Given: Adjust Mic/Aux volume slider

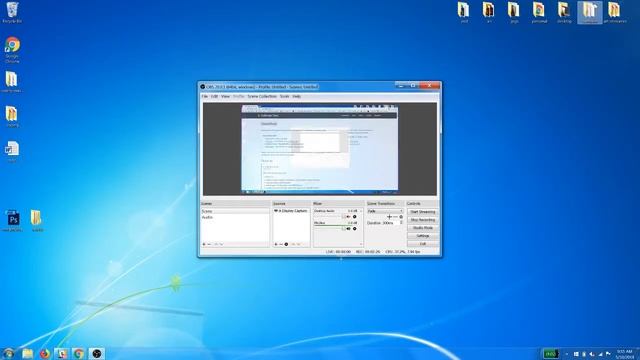Looking at the screenshot, I should coord(329,229).
